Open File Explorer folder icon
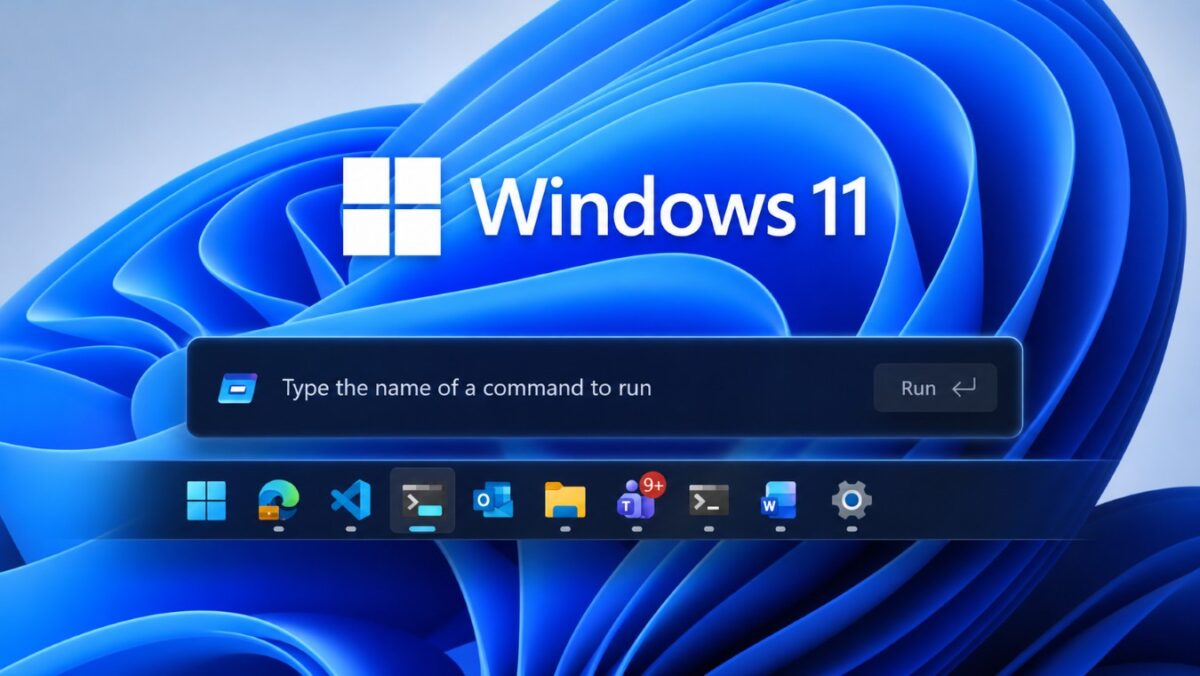Image resolution: width=1200 pixels, height=676 pixels. click(565, 499)
